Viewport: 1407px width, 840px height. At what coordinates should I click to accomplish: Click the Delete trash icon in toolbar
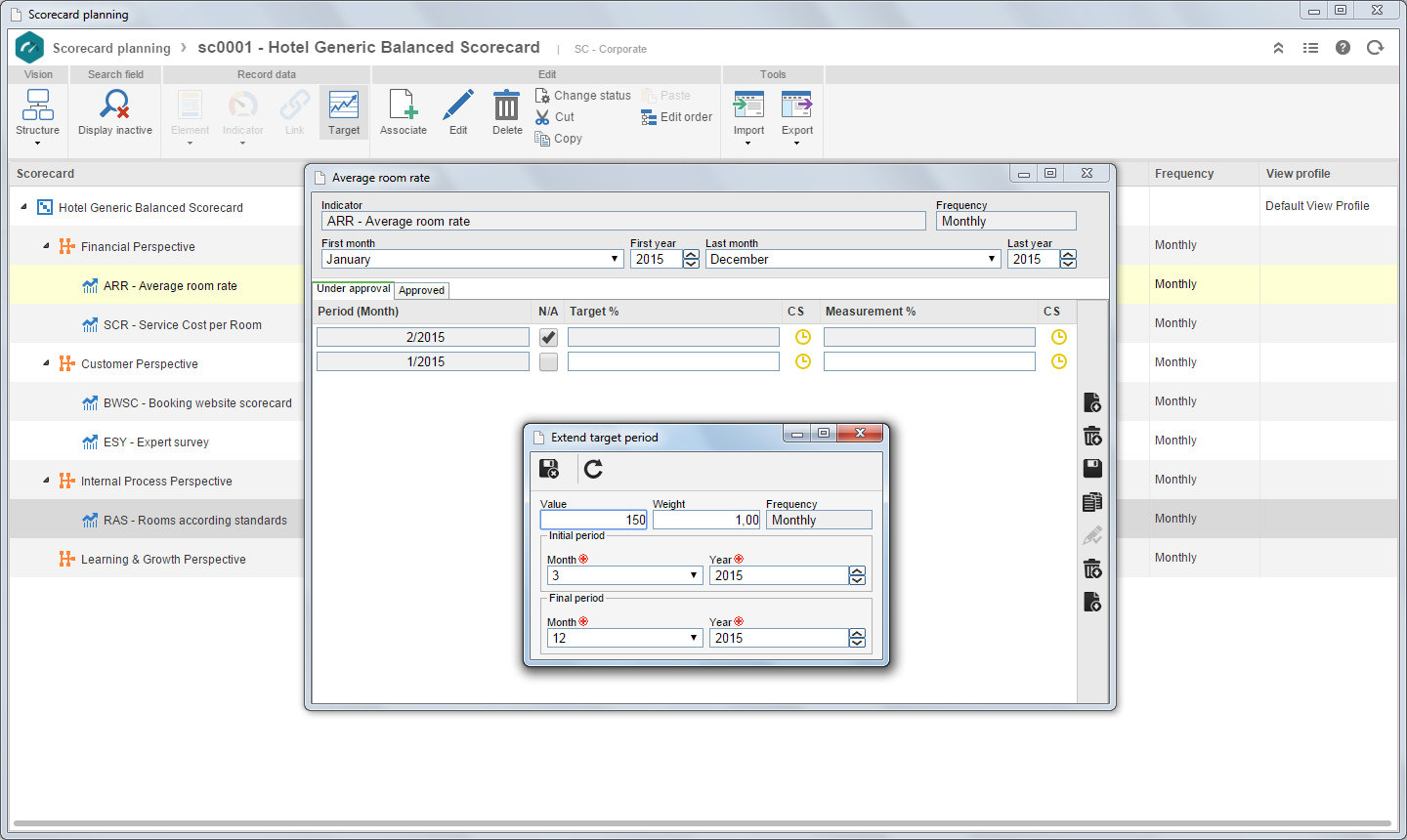[506, 105]
